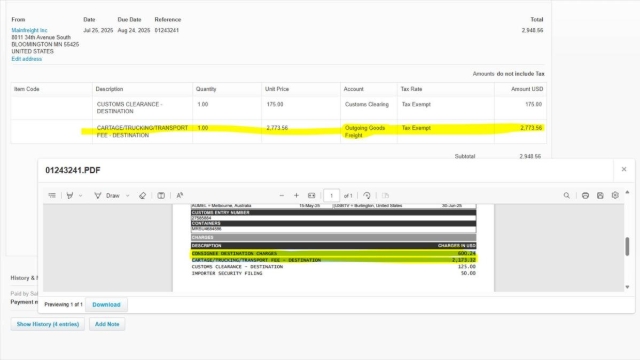Expand the Draw tool options arrow
Image resolution: width=640 pixels, height=360 pixels.
click(127, 196)
